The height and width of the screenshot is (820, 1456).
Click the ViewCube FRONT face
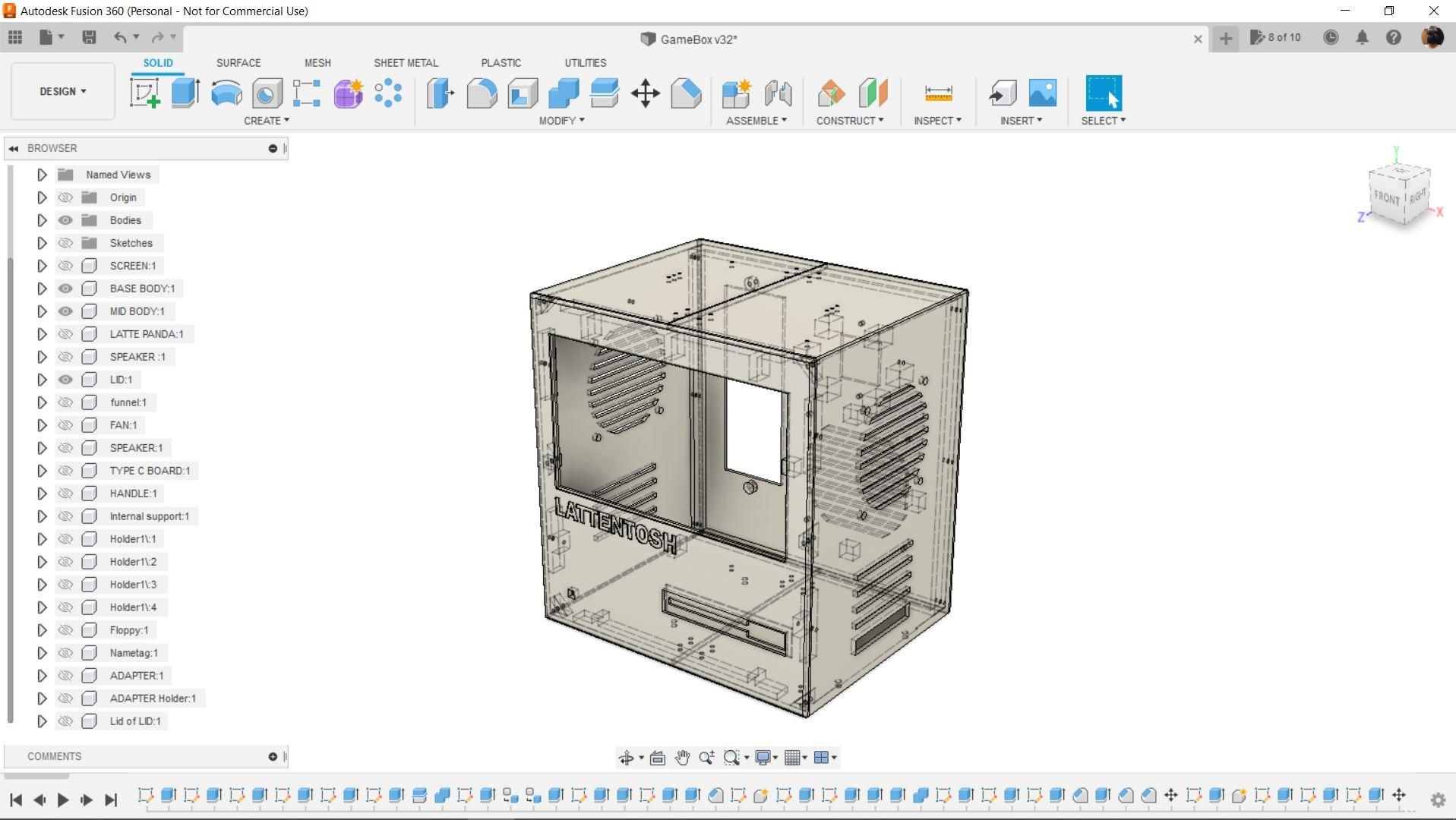[x=1386, y=198]
